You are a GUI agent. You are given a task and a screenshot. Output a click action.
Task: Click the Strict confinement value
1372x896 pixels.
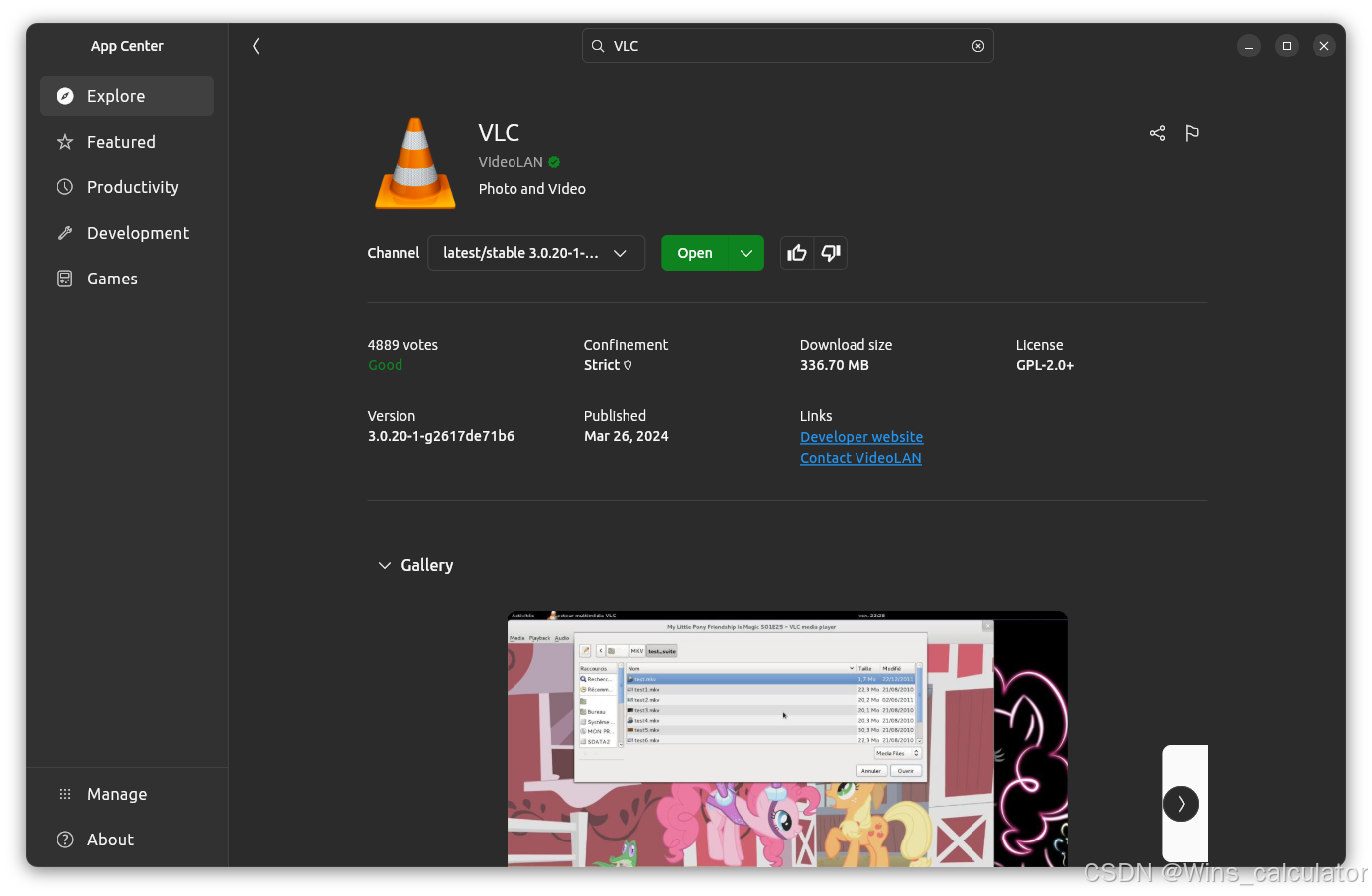pos(602,365)
